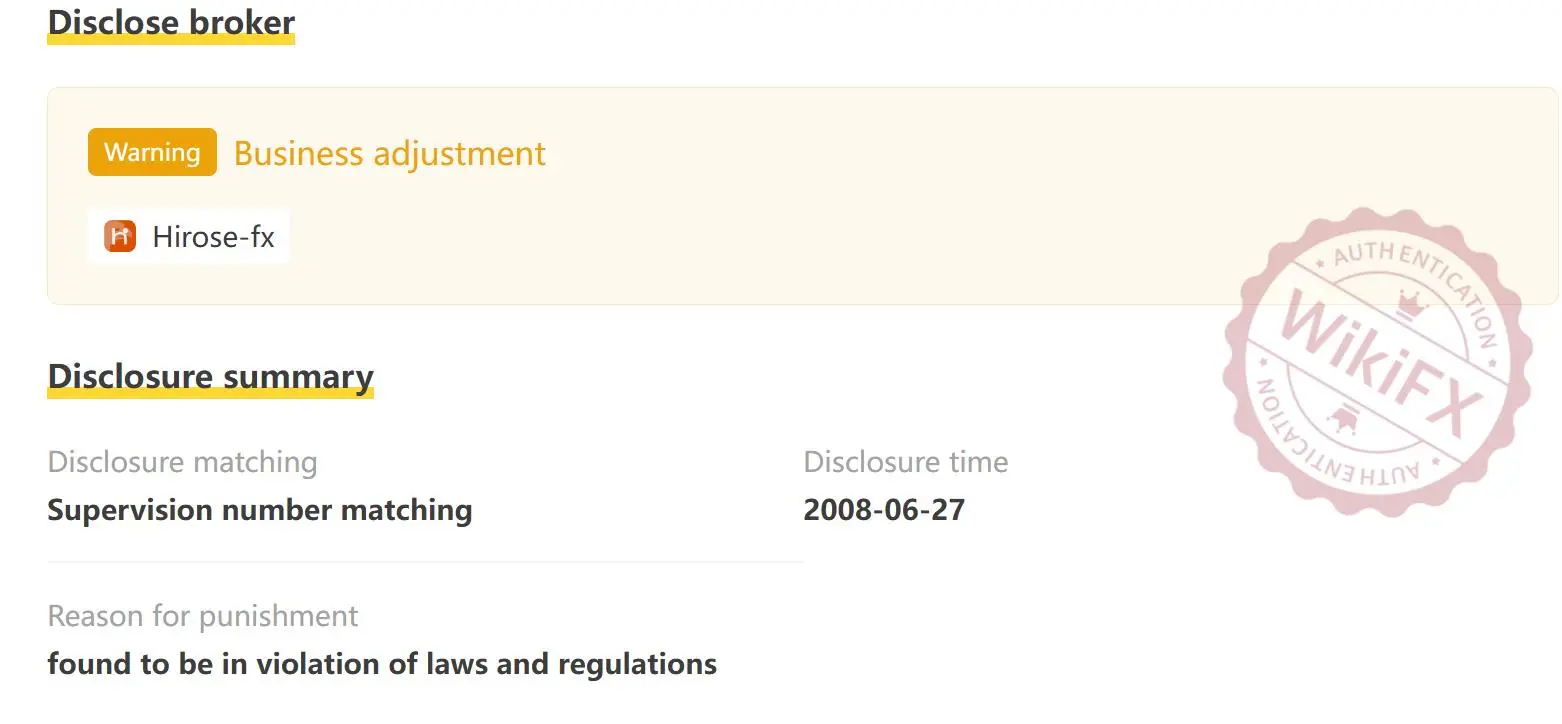Click the divider below Supervision matching
This screenshot has width=1562, height=724.
(425, 562)
